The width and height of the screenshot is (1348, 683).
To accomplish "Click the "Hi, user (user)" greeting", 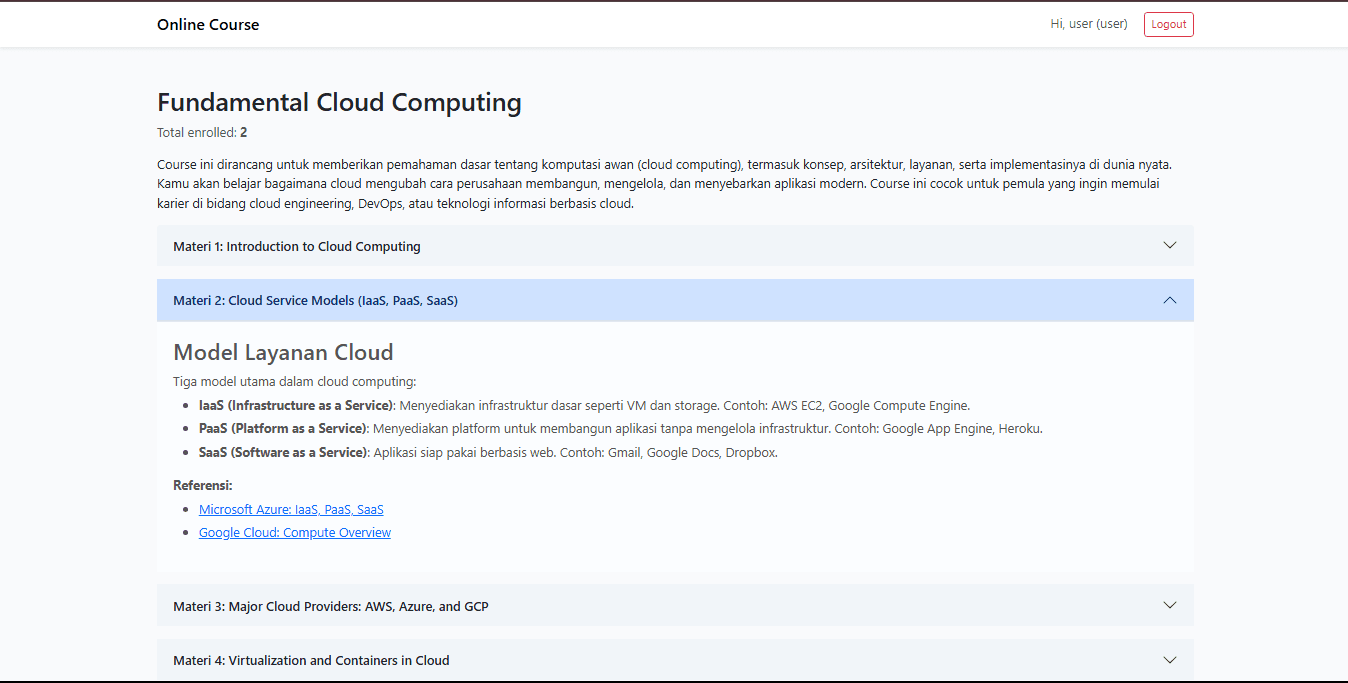I will tap(1088, 25).
